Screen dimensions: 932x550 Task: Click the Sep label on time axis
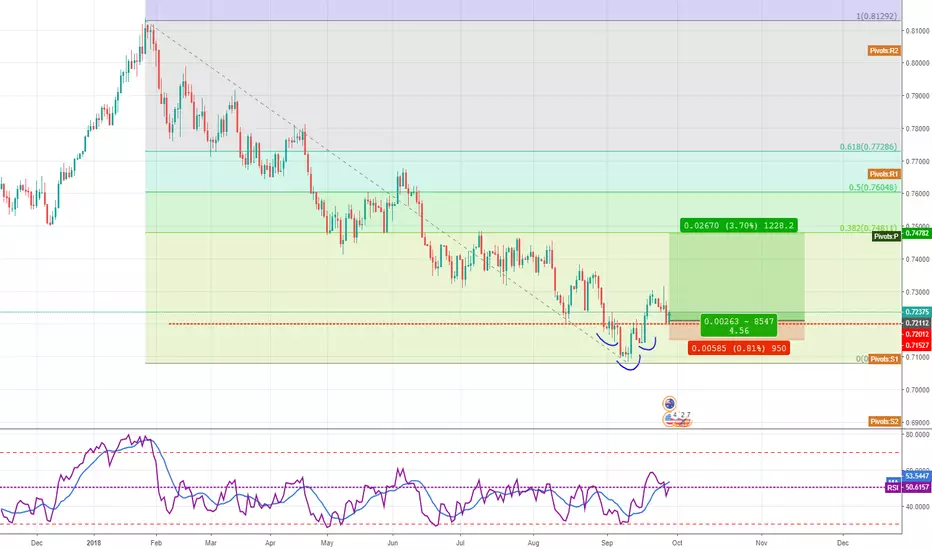coord(607,543)
